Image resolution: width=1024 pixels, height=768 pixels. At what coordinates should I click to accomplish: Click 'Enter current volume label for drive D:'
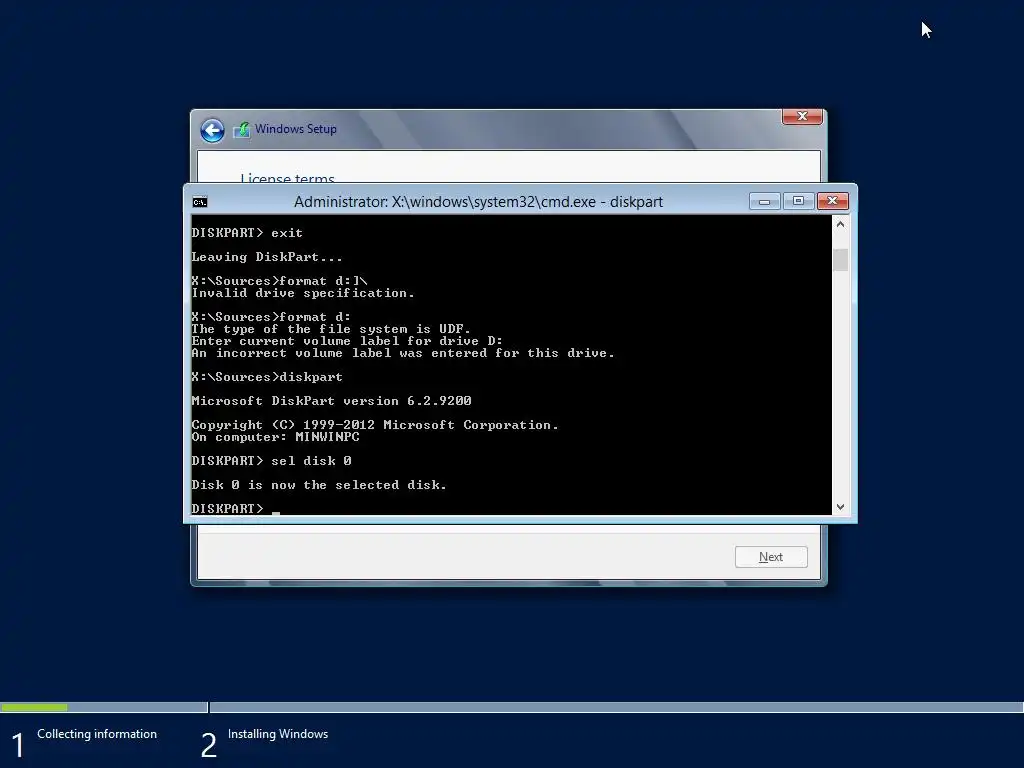click(x=347, y=341)
